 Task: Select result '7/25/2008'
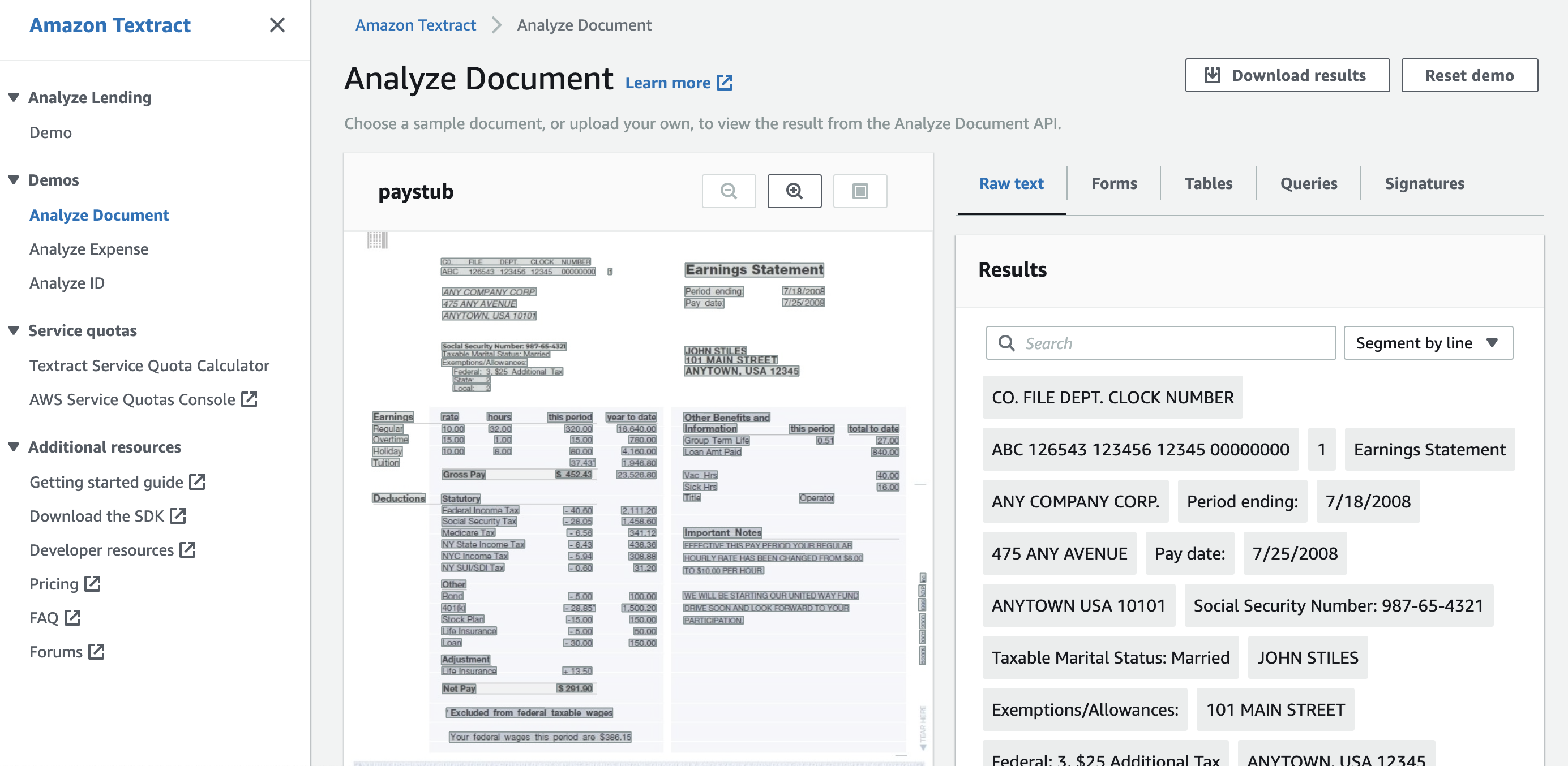1295,554
